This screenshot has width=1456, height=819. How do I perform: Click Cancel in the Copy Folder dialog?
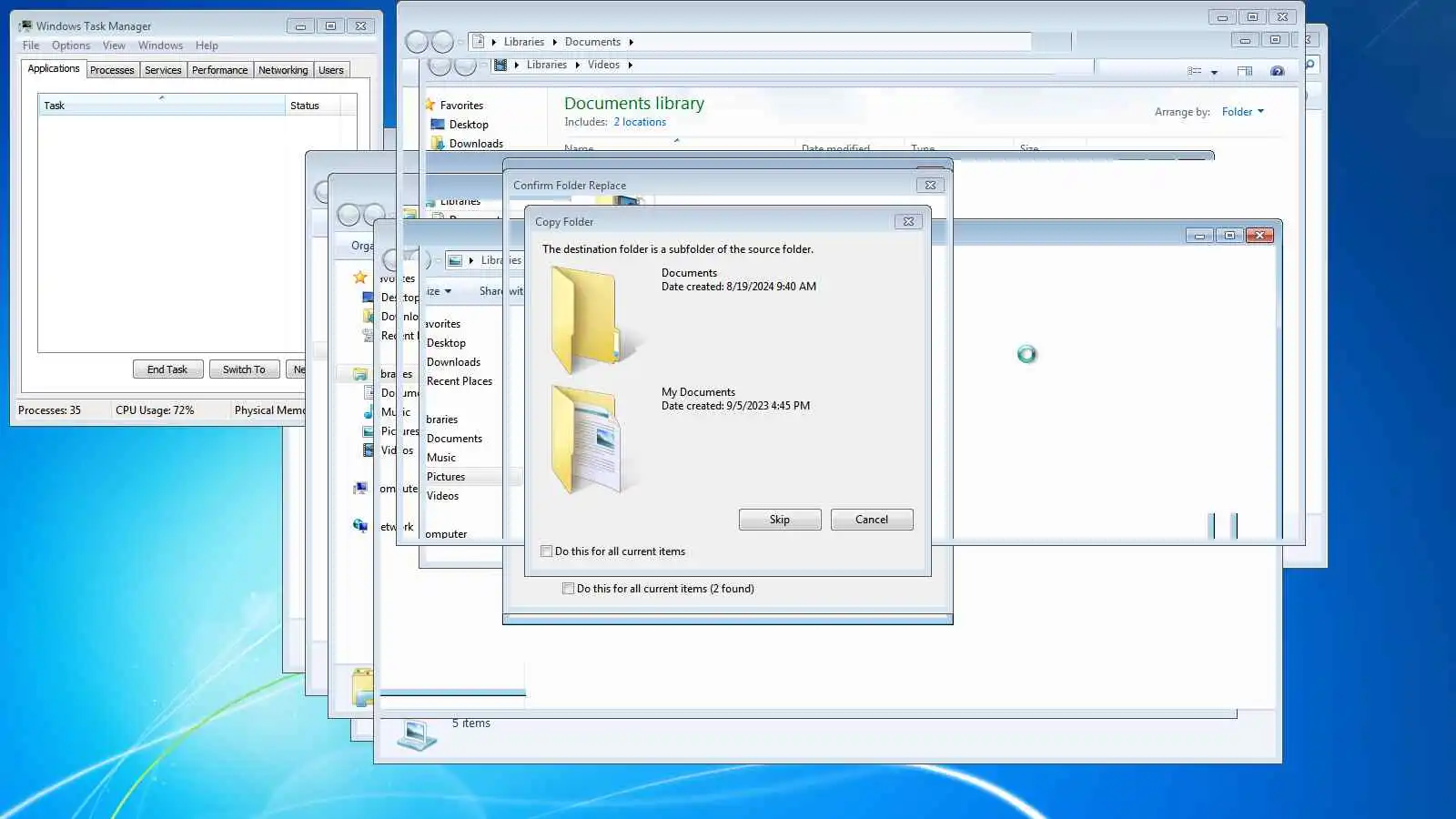click(872, 520)
